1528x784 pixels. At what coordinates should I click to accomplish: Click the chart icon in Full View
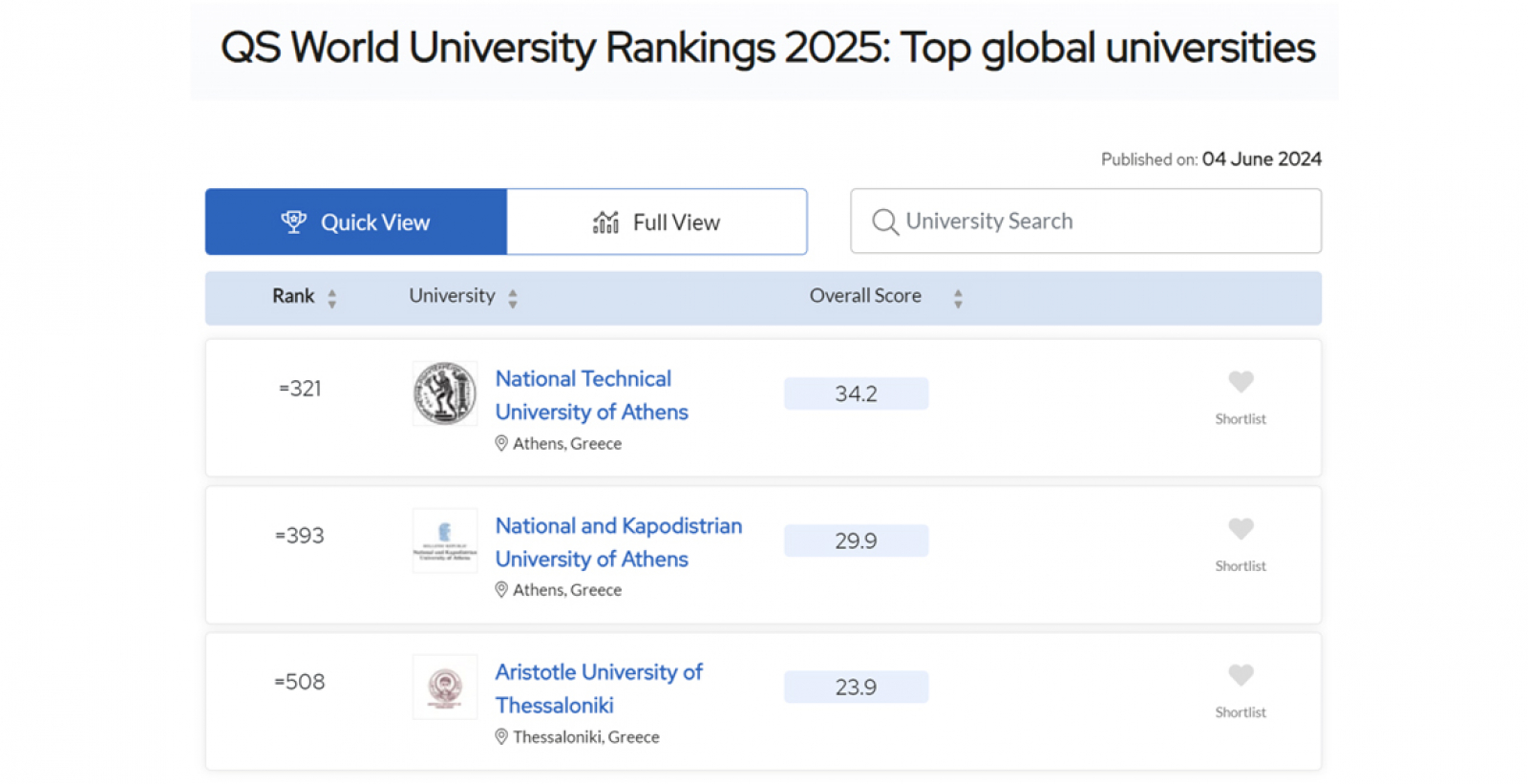tap(606, 222)
